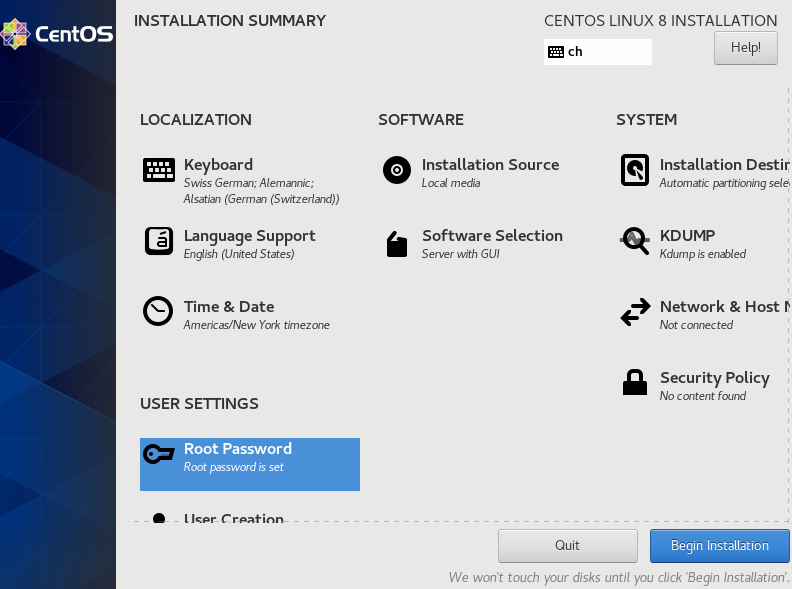Open Time & Date timezone settings
Image resolution: width=792 pixels, height=589 pixels.
tap(256, 325)
